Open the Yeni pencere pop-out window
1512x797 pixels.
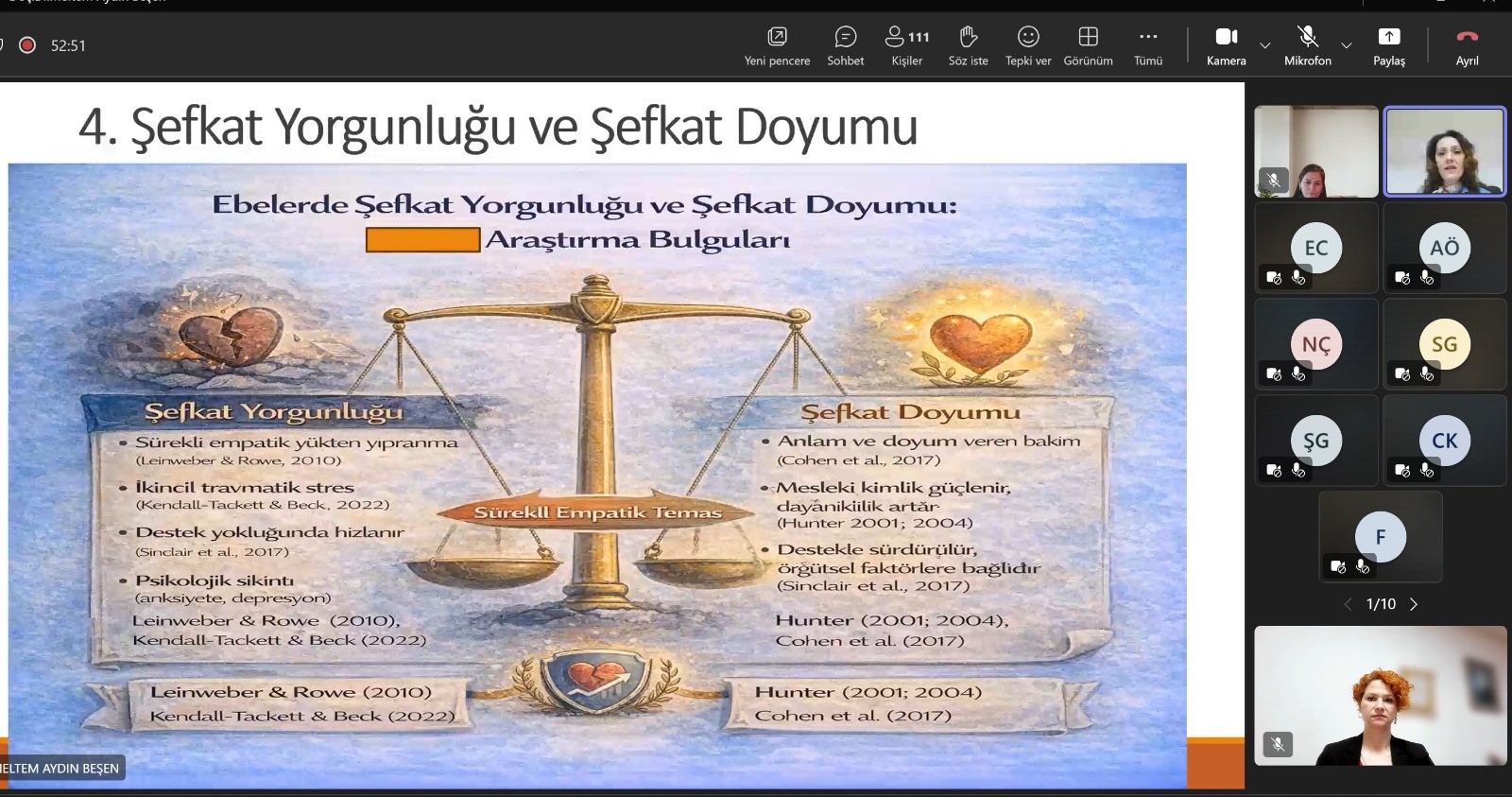pyautogui.click(x=777, y=45)
